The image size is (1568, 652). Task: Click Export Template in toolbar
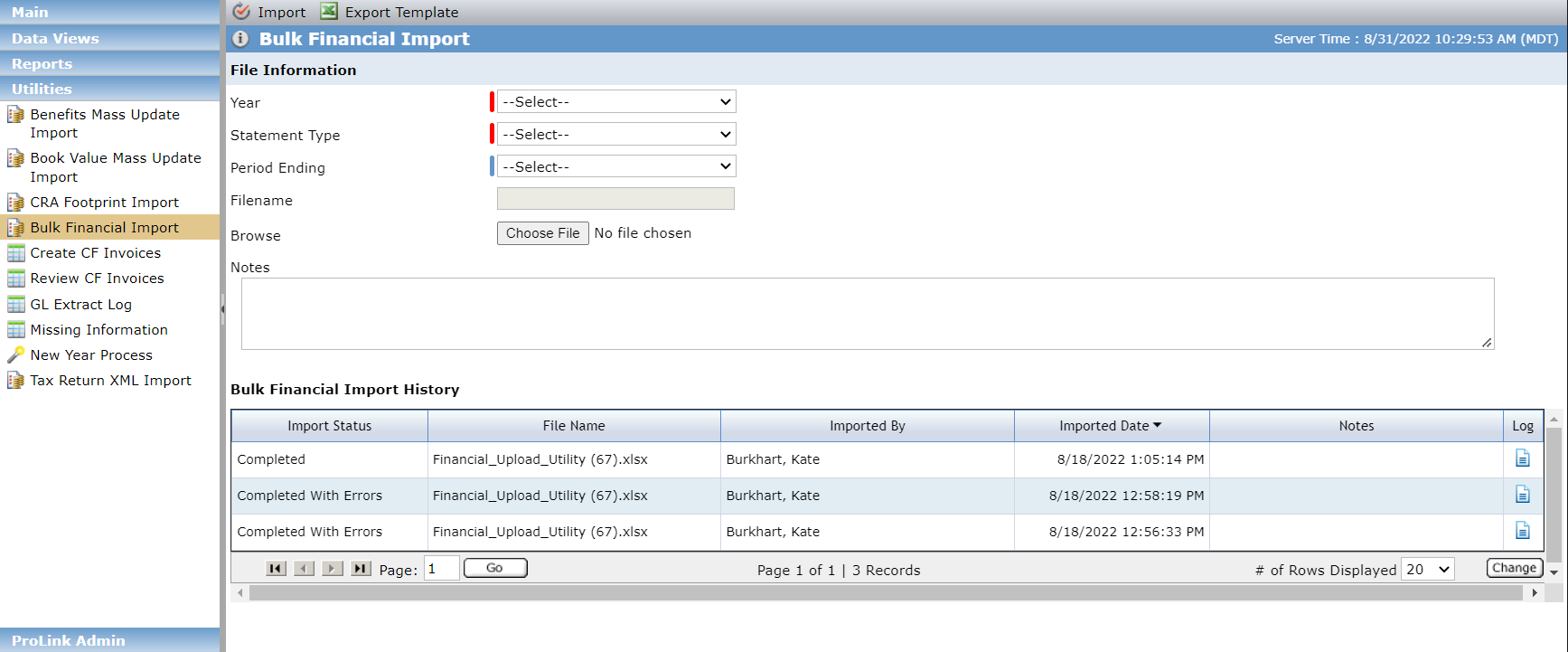pos(390,12)
